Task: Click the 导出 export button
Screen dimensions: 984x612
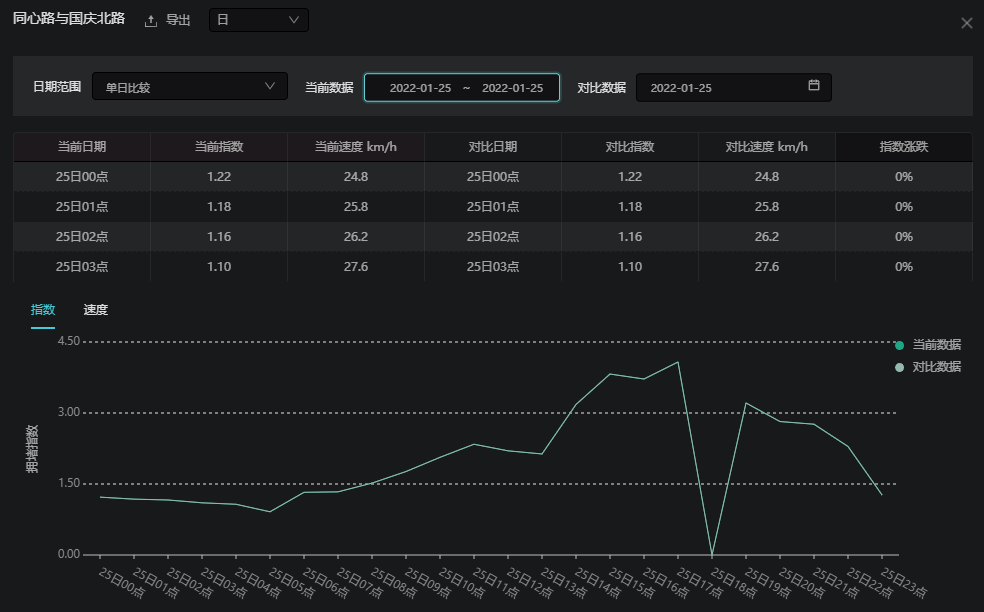Action: (x=177, y=21)
